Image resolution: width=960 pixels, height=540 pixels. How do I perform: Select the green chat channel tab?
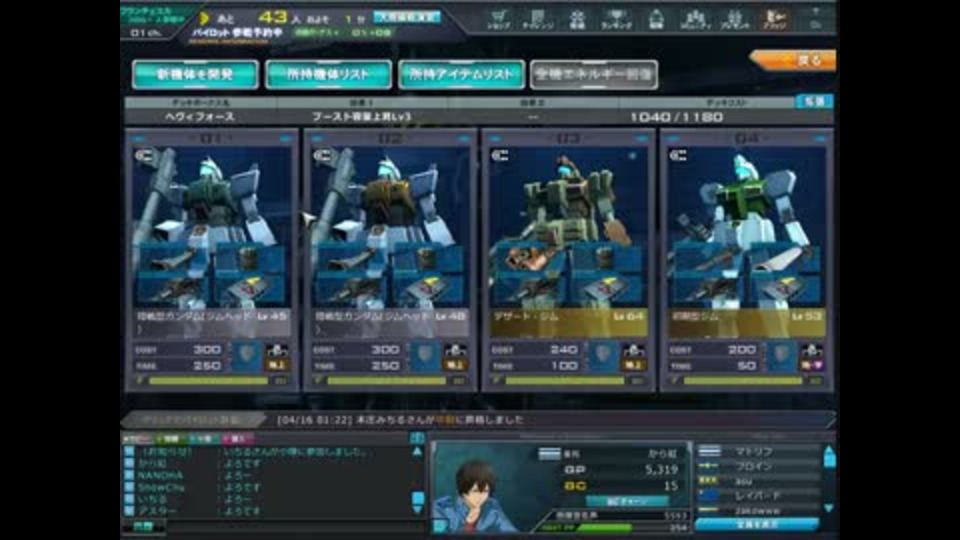pos(169,438)
